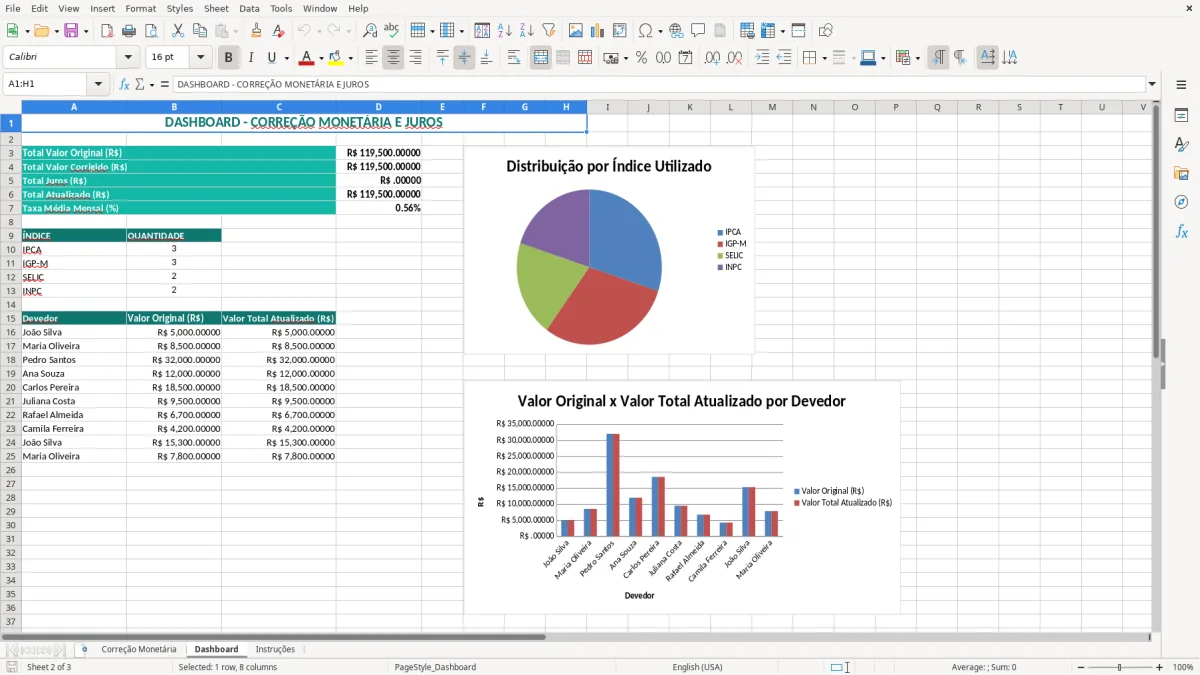This screenshot has width=1200, height=675.
Task: Expand the Name Box dropdown
Action: [98, 84]
